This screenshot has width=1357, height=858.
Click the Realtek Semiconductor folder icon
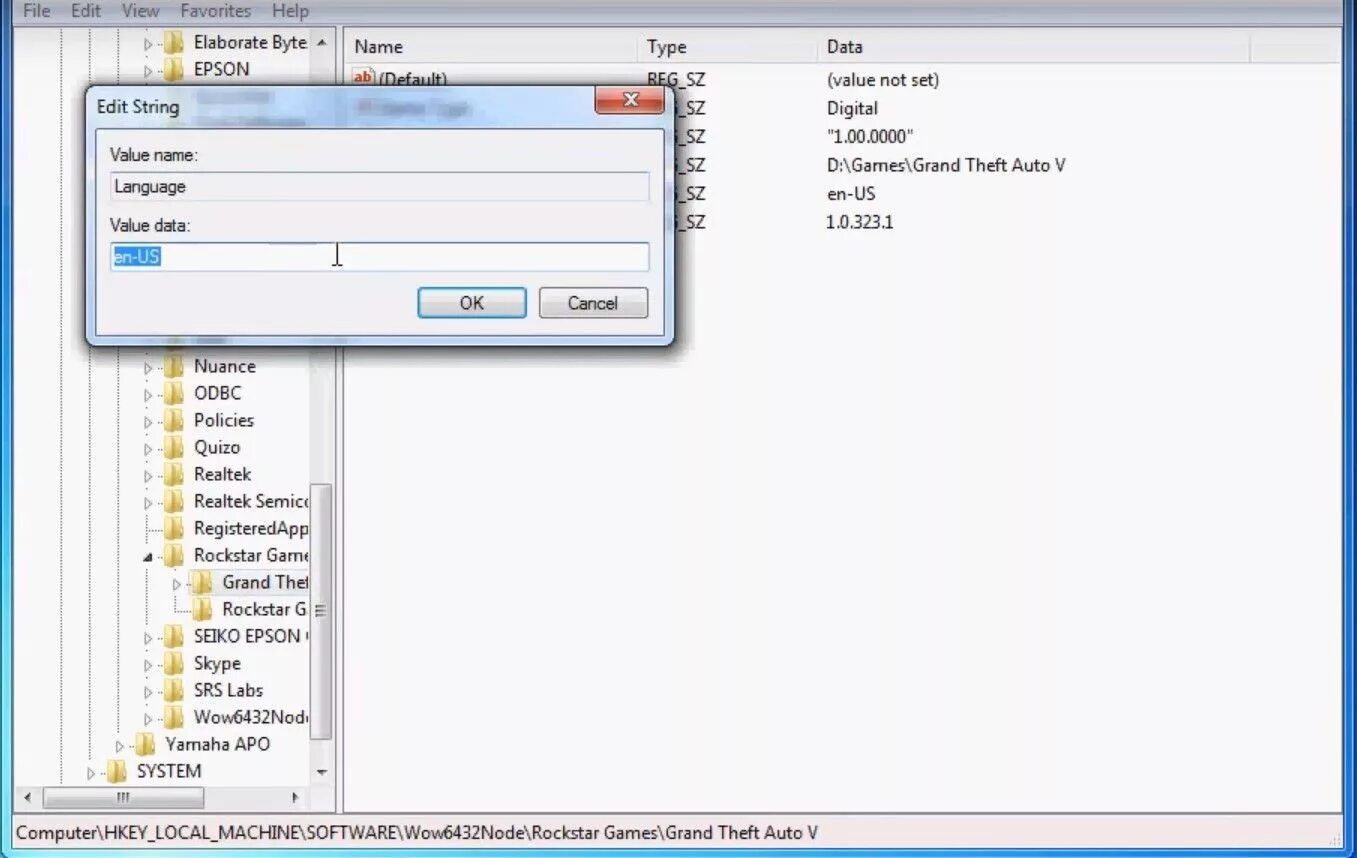tap(174, 501)
